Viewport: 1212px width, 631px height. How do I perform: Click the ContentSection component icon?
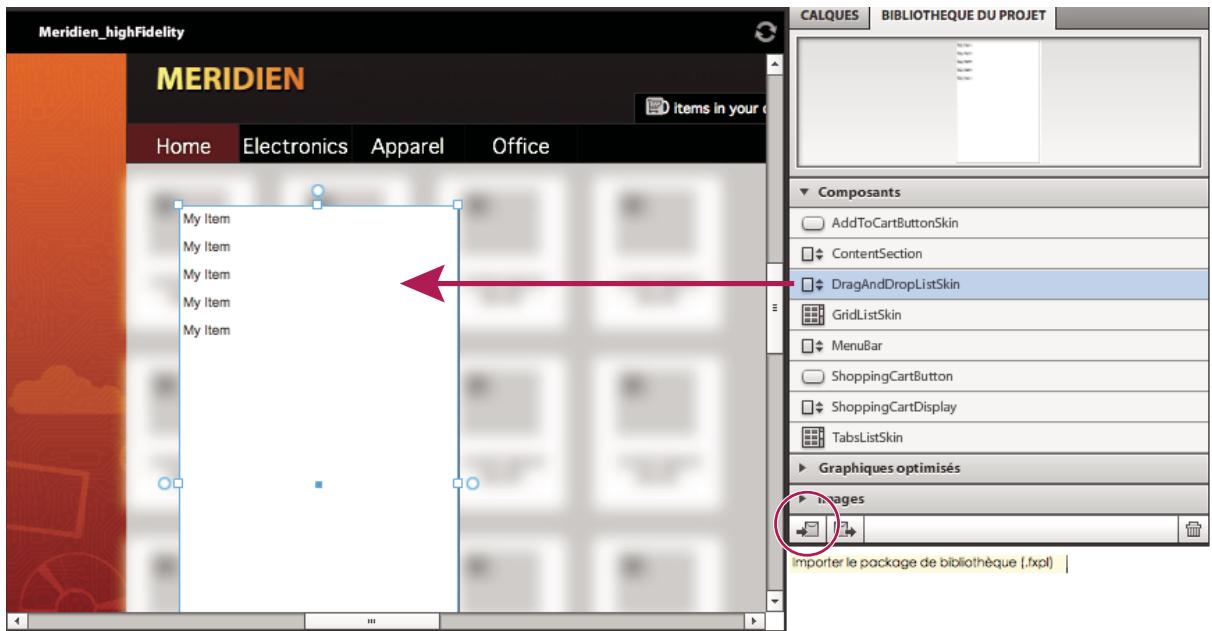[x=813, y=254]
